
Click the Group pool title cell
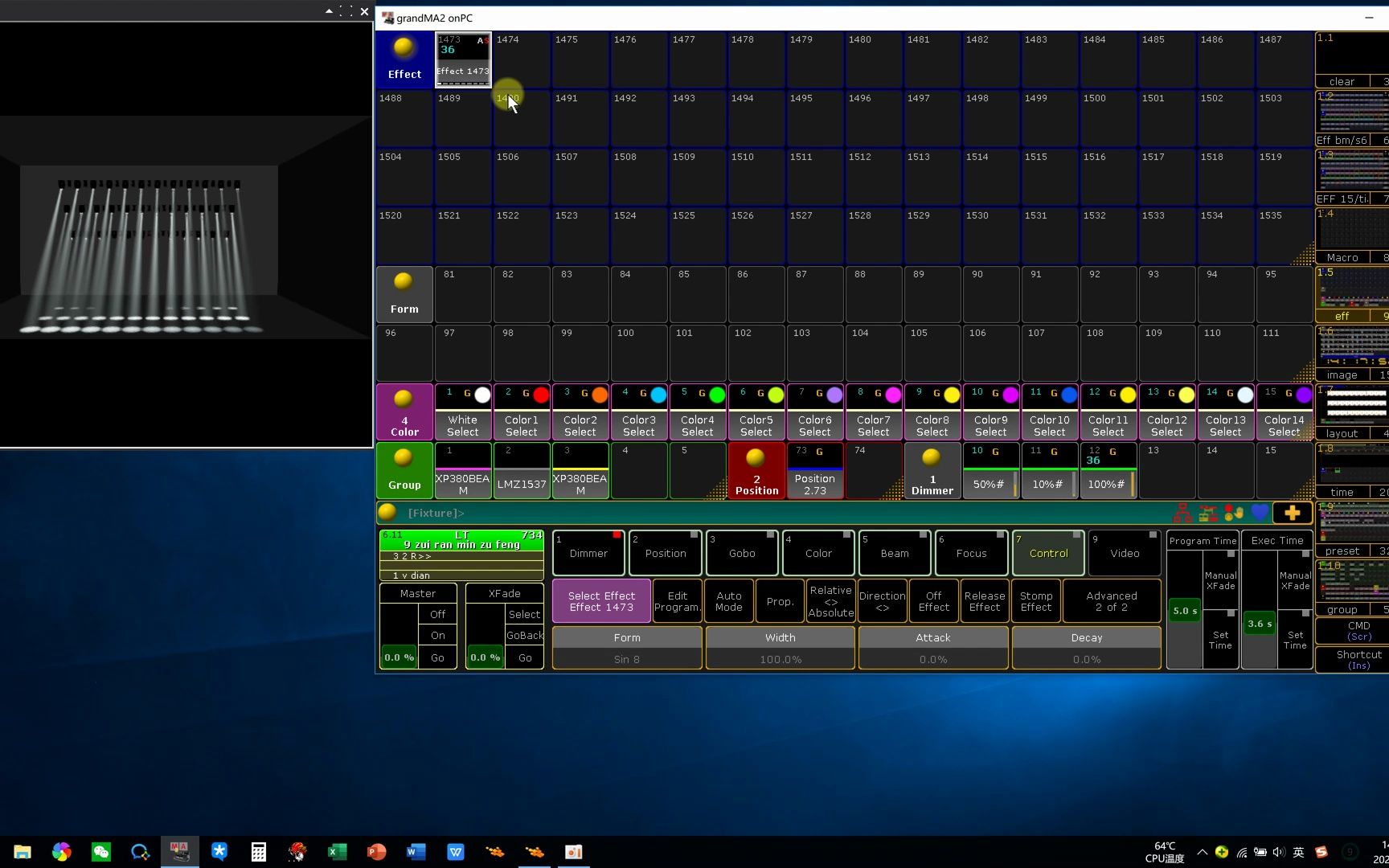pyautogui.click(x=404, y=470)
